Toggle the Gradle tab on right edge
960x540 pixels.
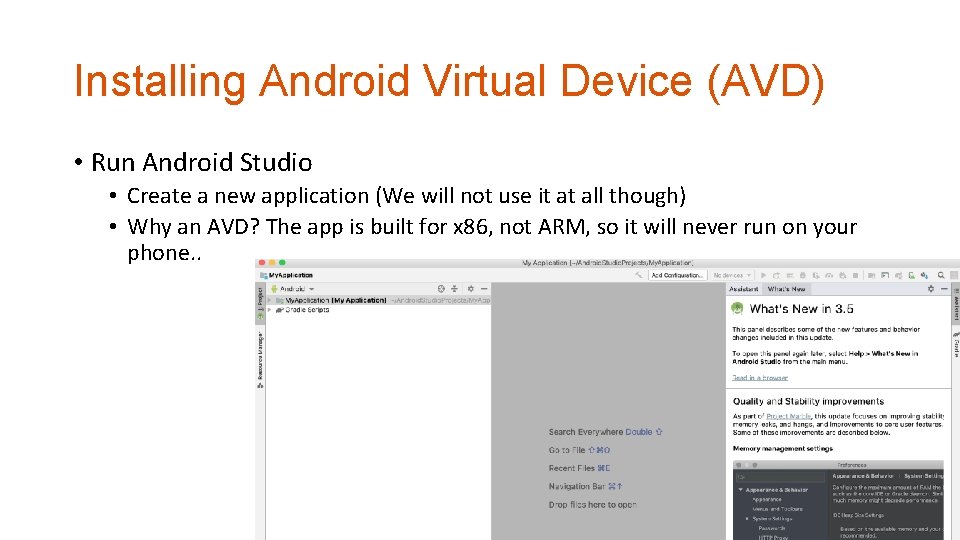(x=956, y=346)
